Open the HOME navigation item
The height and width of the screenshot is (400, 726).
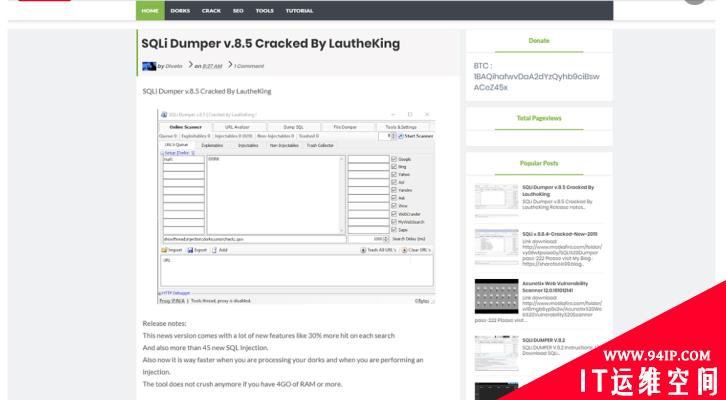[x=150, y=11]
